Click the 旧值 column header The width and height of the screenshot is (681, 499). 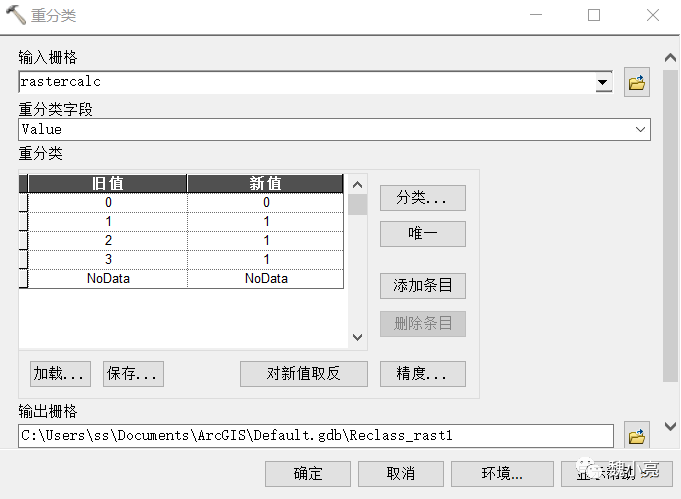pos(108,184)
